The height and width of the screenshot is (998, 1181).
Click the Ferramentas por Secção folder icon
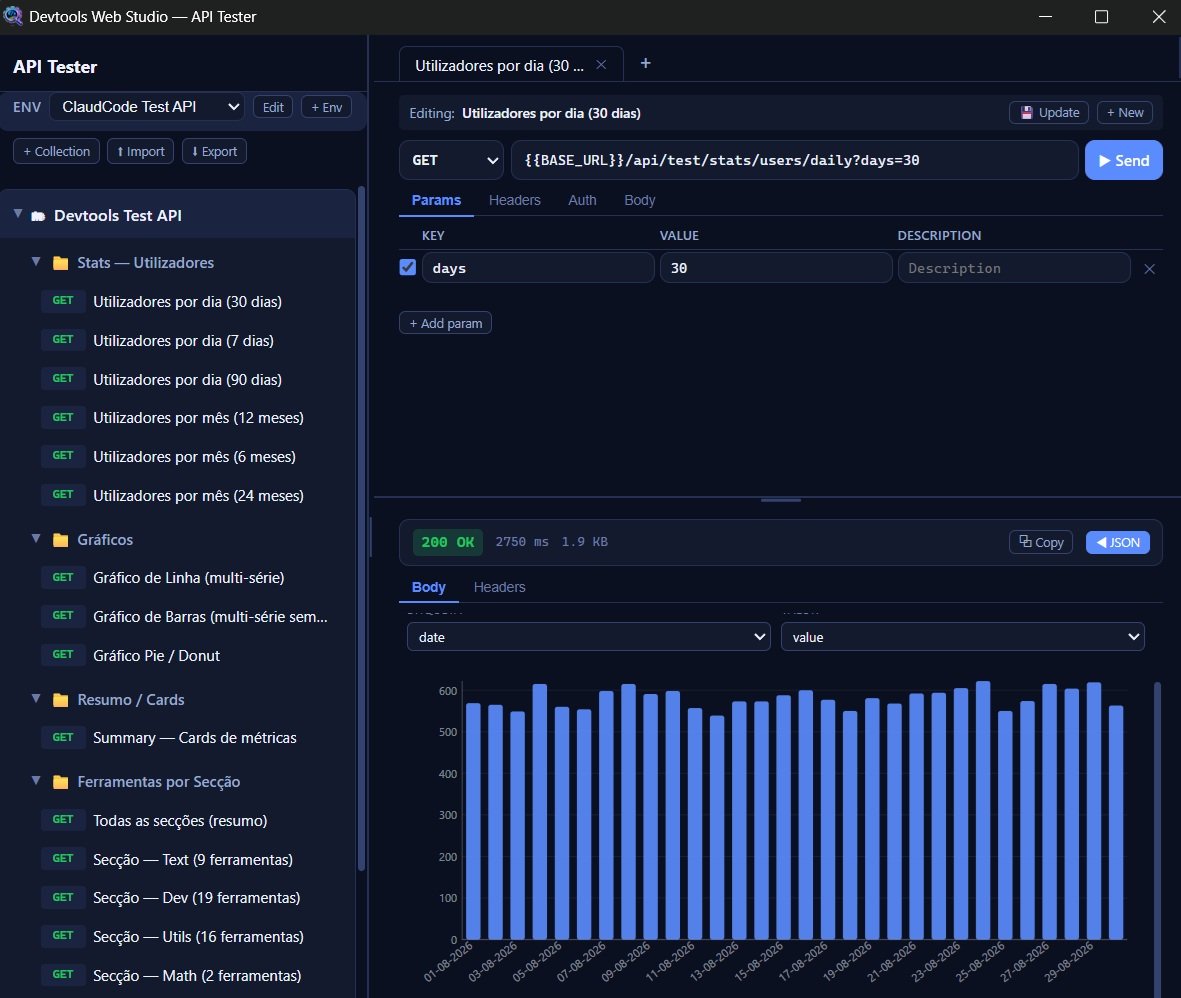pos(61,782)
